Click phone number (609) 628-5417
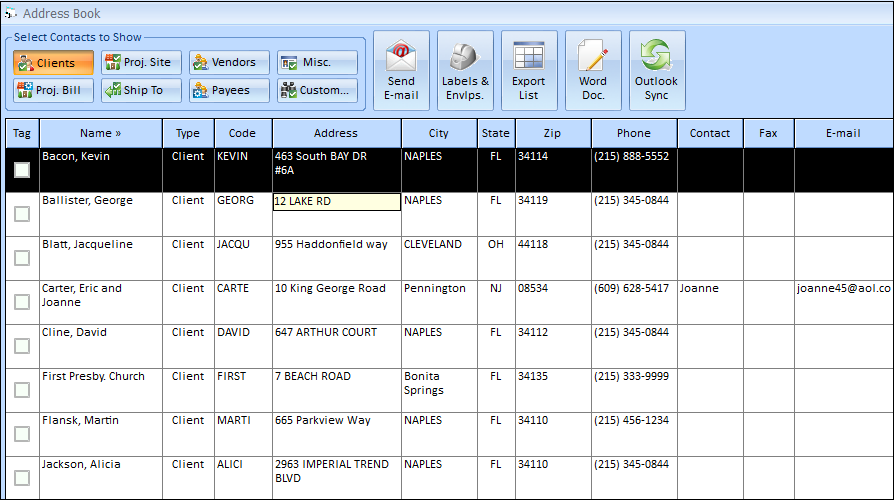 click(x=632, y=288)
